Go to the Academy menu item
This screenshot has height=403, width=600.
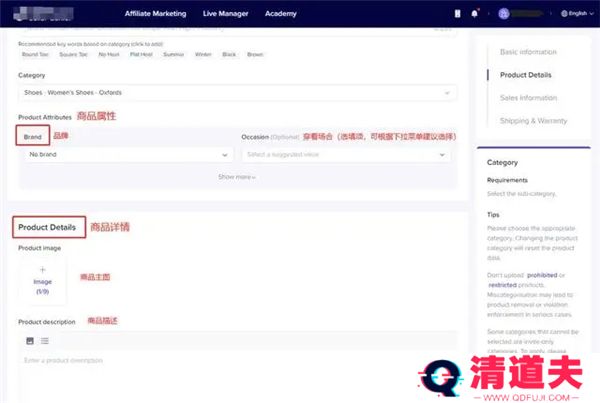(x=281, y=14)
